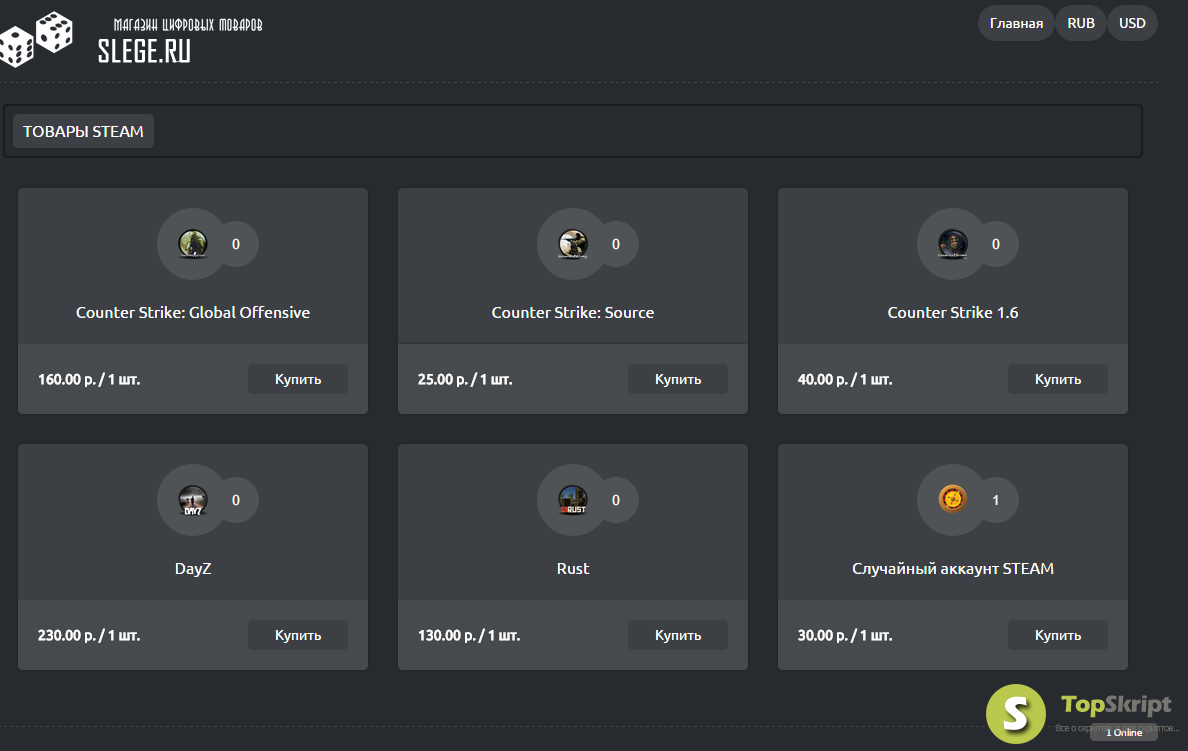The height and width of the screenshot is (751, 1188).
Task: Click the Магазин цифровых товаров tagline
Action: 188,25
